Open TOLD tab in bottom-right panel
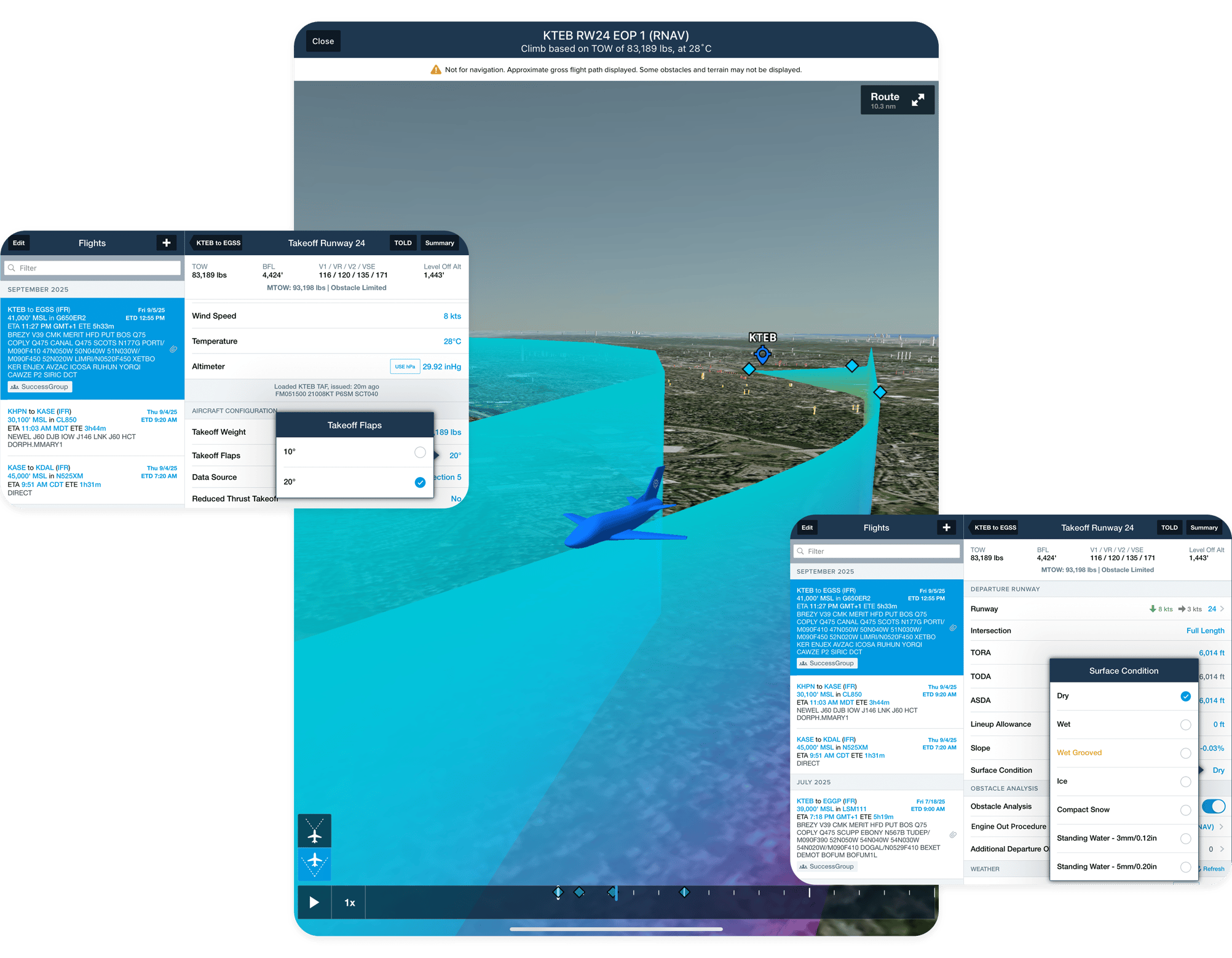The height and width of the screenshot is (958, 1232). tap(1169, 528)
